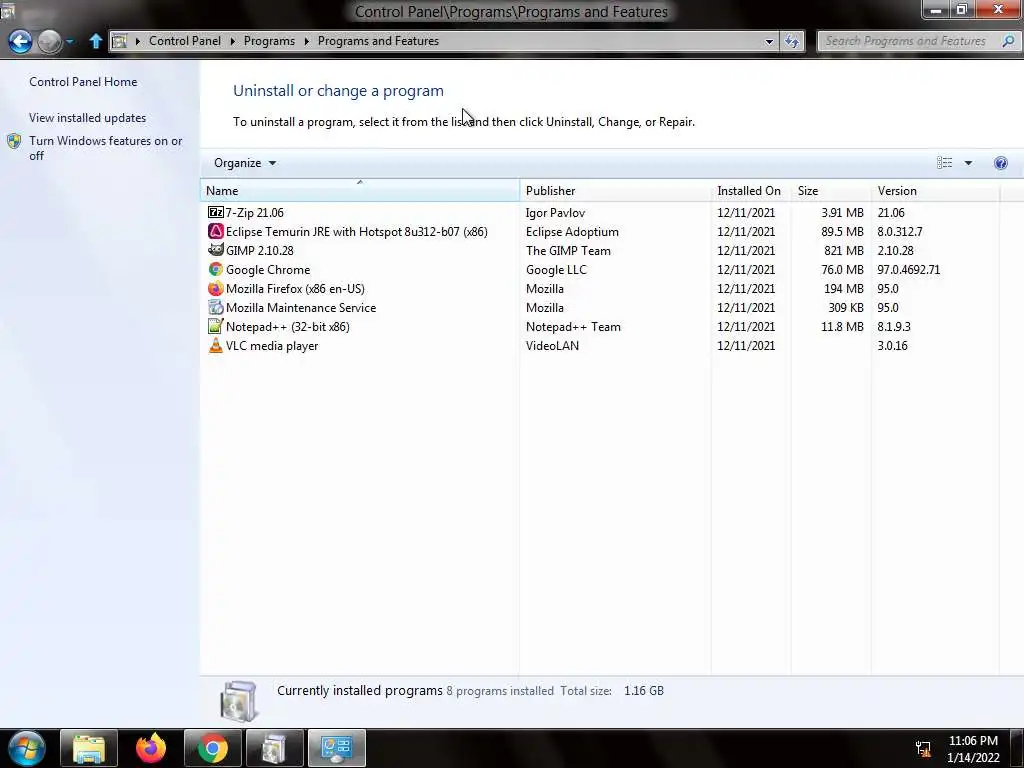The image size is (1024, 768).
Task: Click the Programs breadcrumb
Action: [269, 40]
